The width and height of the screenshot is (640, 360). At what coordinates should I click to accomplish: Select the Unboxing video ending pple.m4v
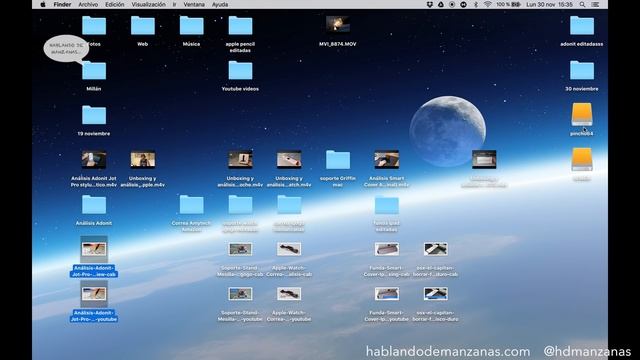142,160
